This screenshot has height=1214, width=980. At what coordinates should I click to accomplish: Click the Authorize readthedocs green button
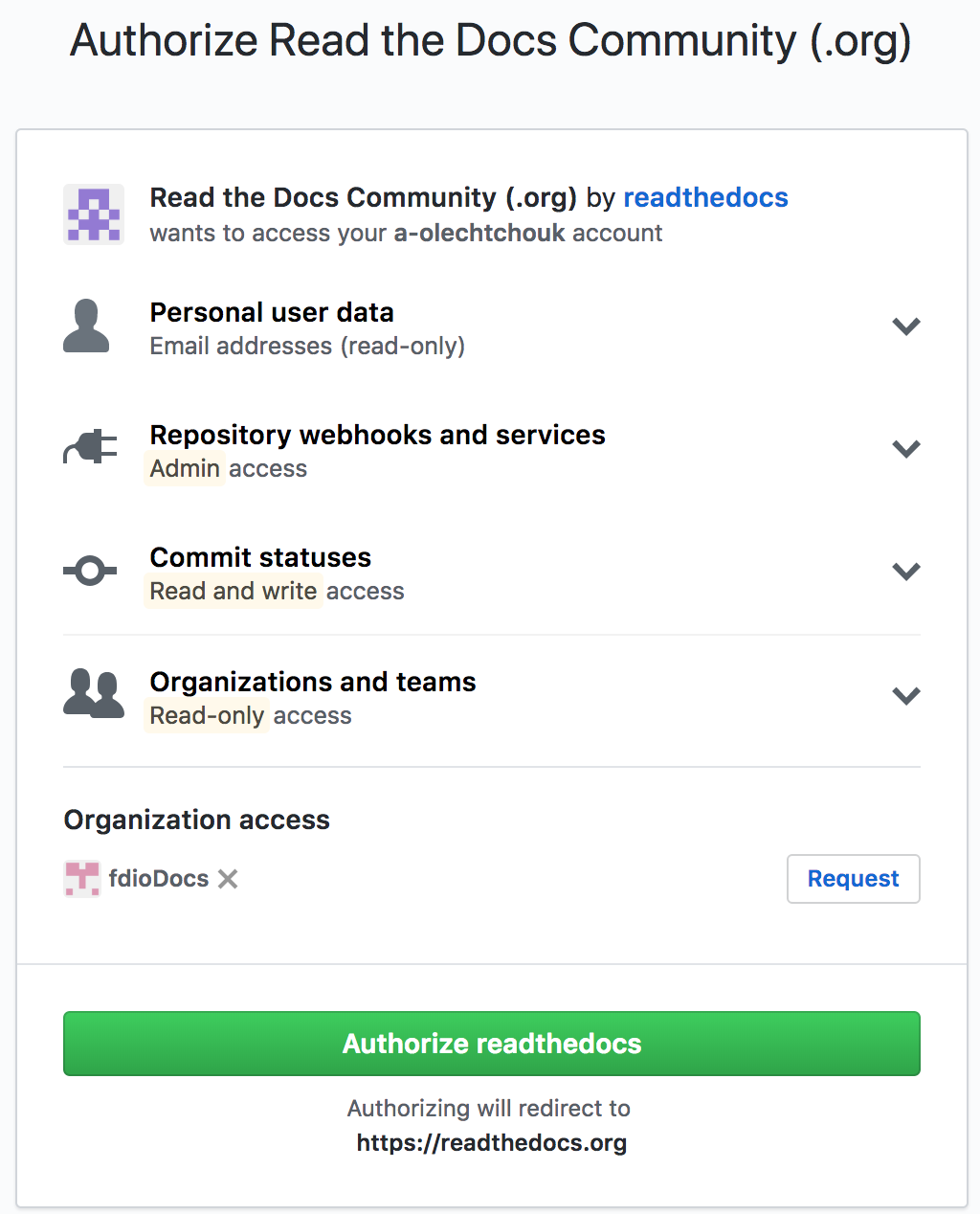pos(492,1044)
